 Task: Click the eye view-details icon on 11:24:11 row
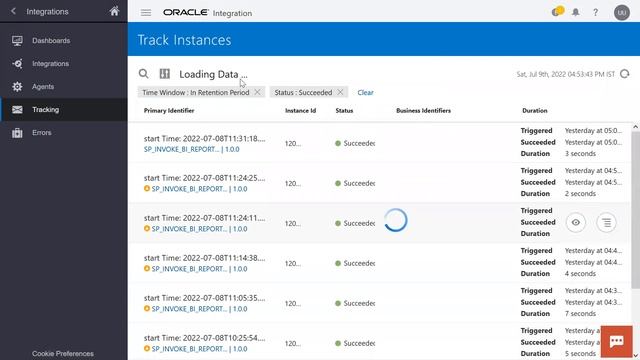pos(576,222)
